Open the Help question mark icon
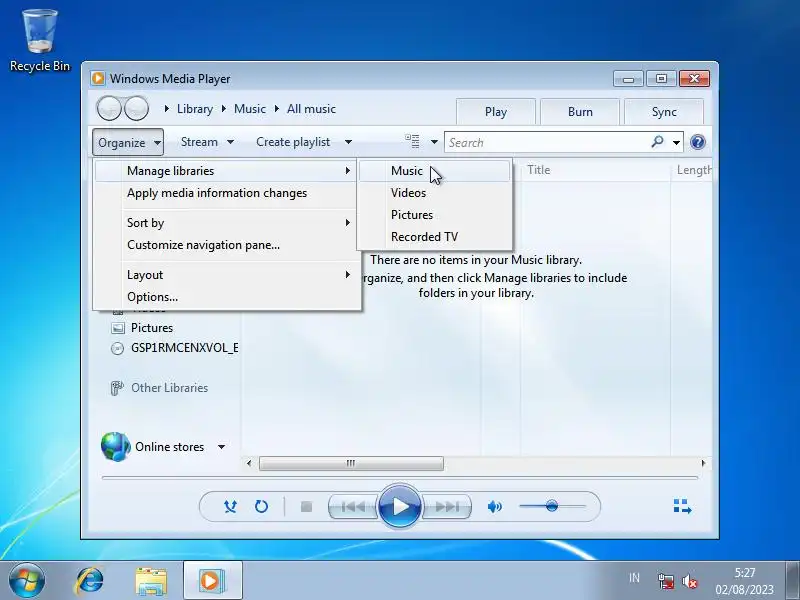Image resolution: width=800 pixels, height=600 pixels. 697,142
